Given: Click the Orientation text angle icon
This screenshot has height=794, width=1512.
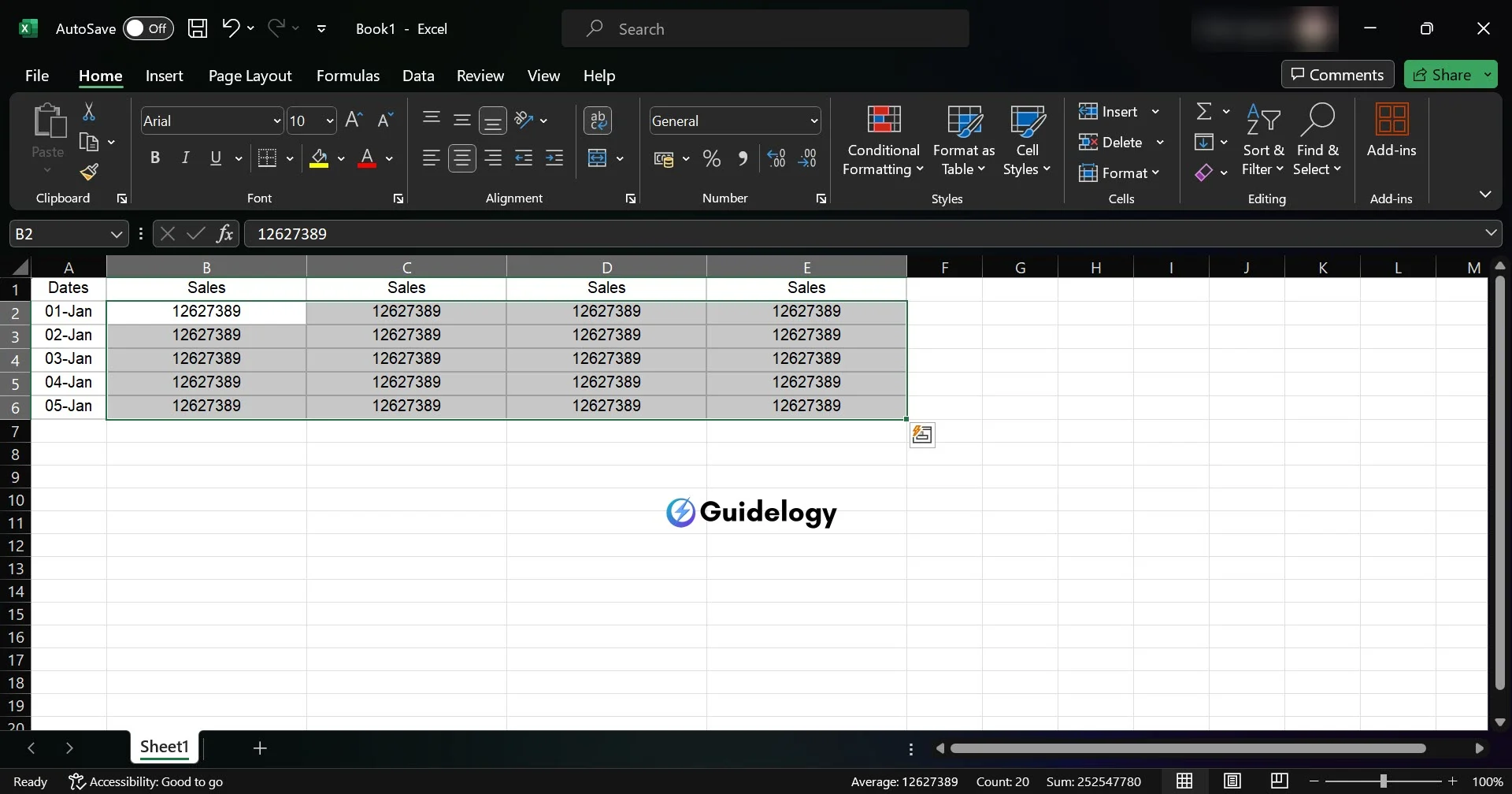Looking at the screenshot, I should [524, 120].
